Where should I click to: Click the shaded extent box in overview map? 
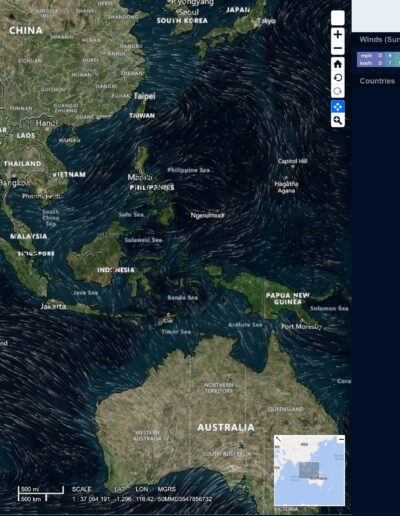(x=309, y=470)
